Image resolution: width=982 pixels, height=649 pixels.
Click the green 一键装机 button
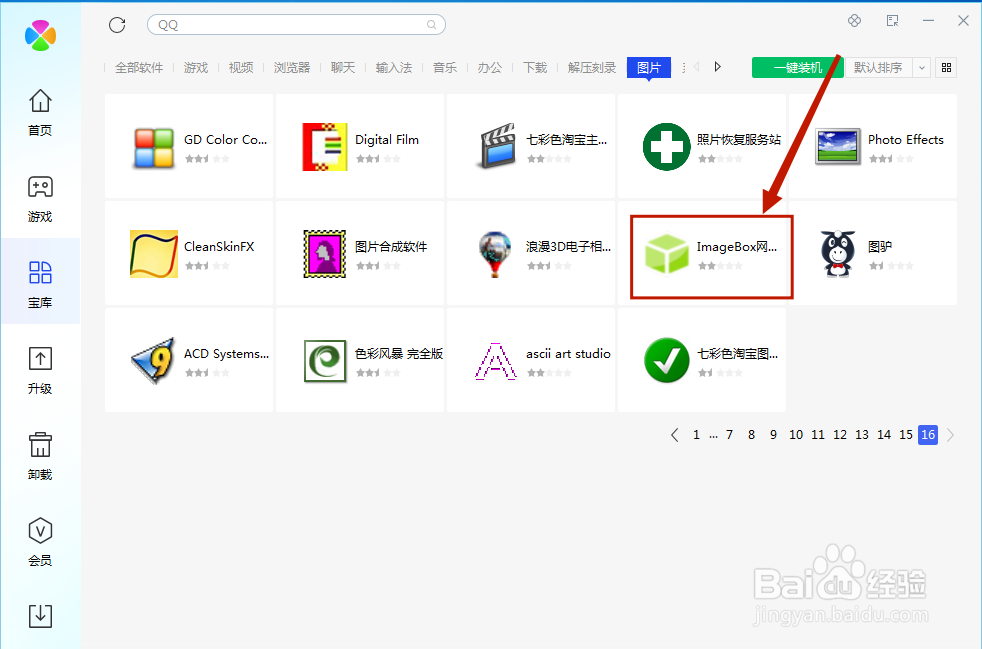(x=798, y=68)
